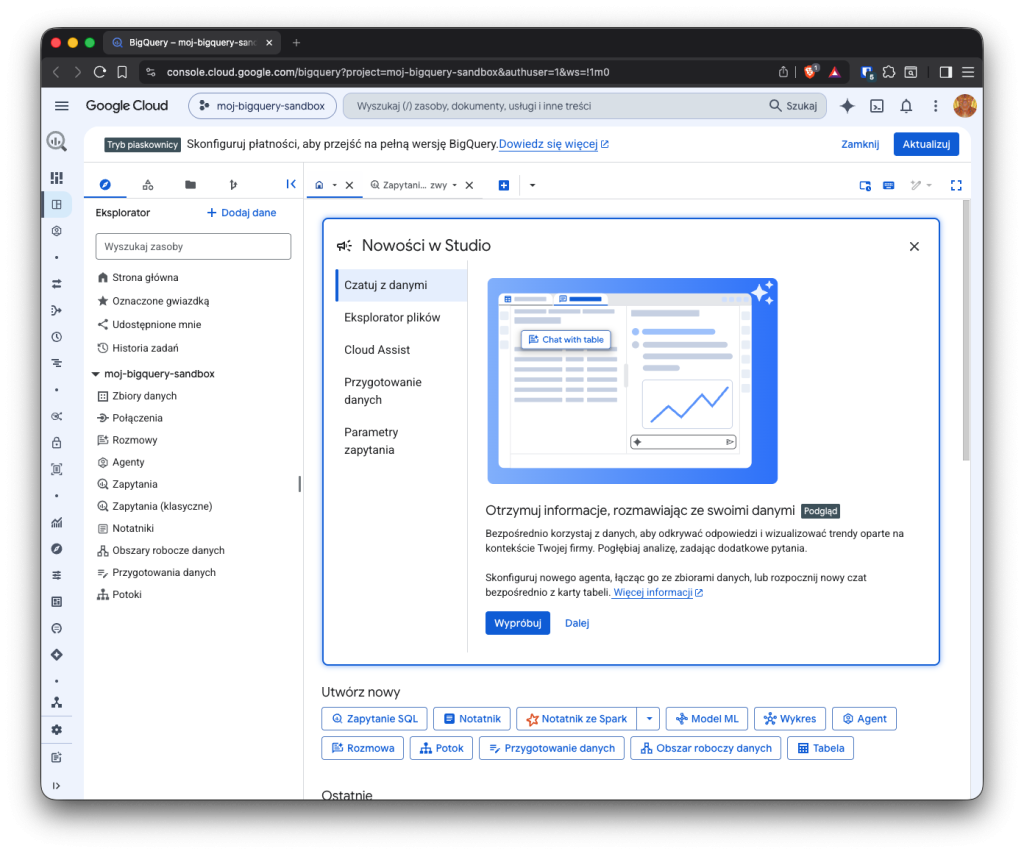Create new Model ML
The image size is (1024, 854).
click(x=707, y=719)
